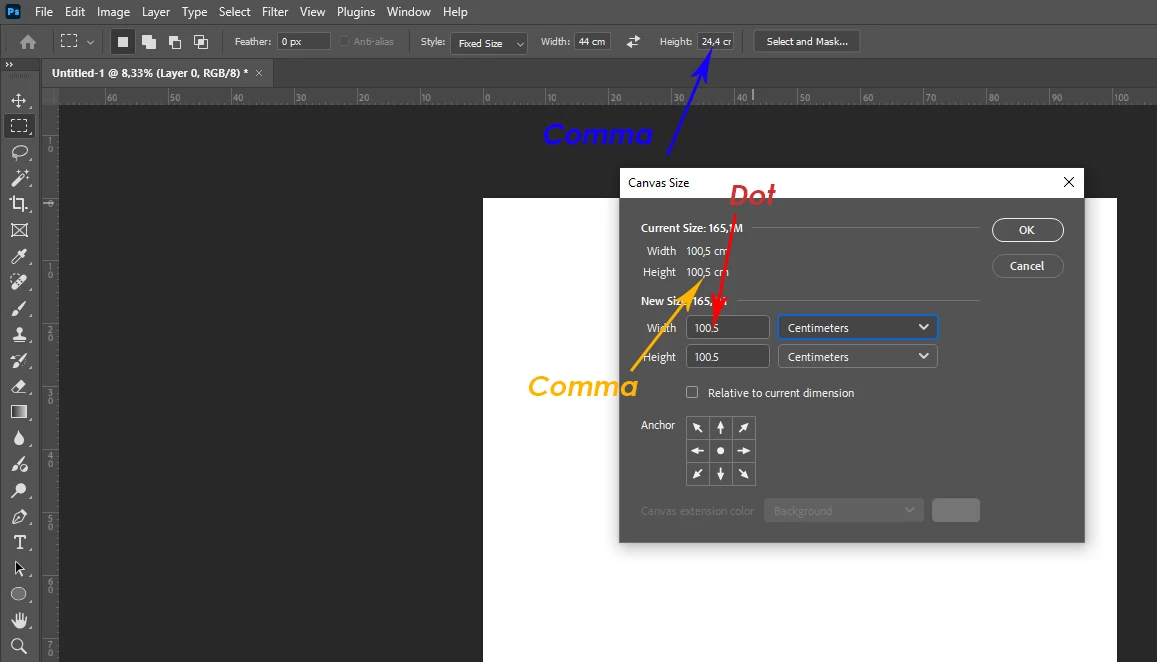Set anchor to middle-right arrow
This screenshot has height=662, width=1157.
[744, 451]
